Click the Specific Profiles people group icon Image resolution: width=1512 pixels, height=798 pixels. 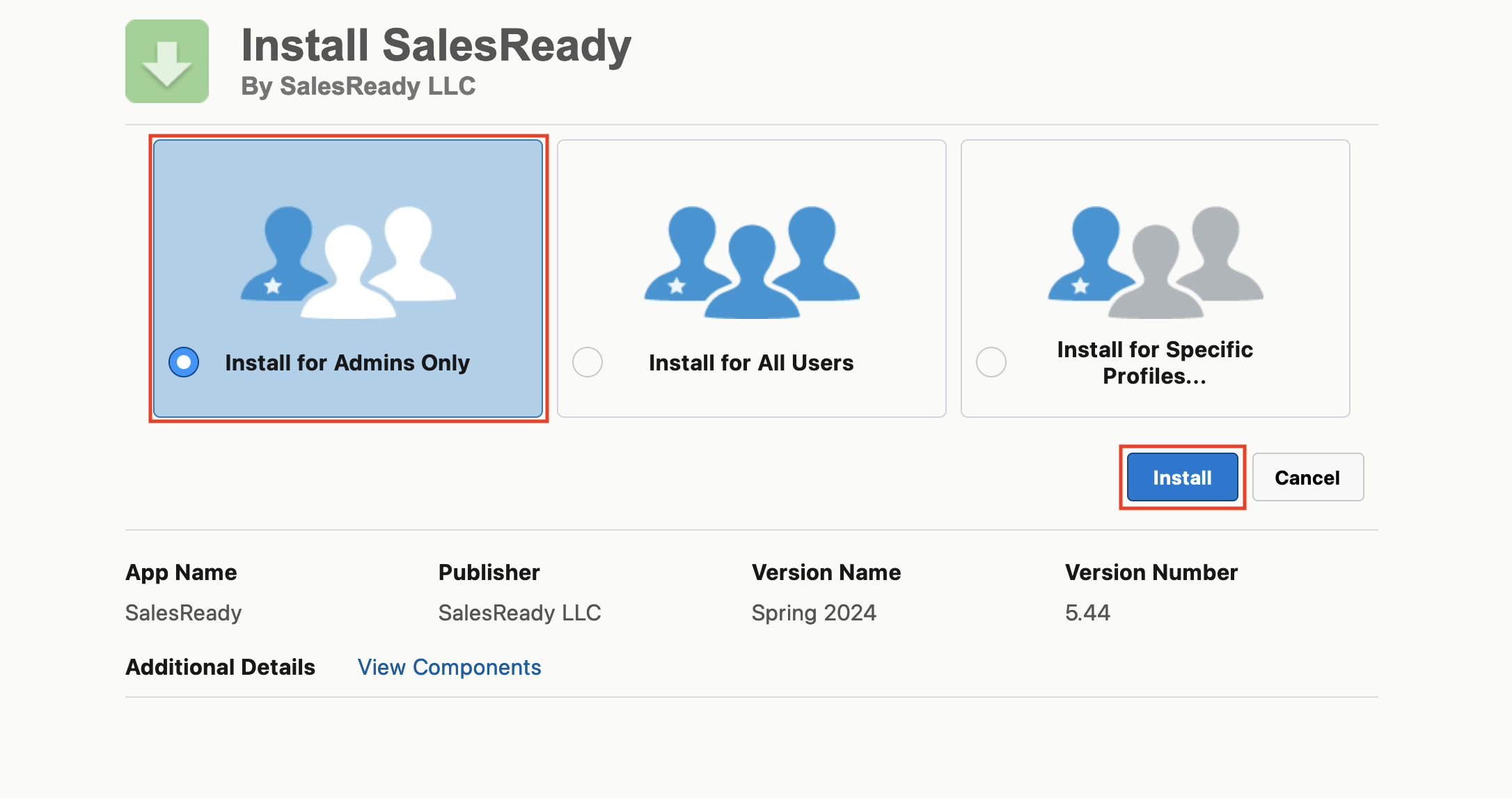pyautogui.click(x=1156, y=263)
